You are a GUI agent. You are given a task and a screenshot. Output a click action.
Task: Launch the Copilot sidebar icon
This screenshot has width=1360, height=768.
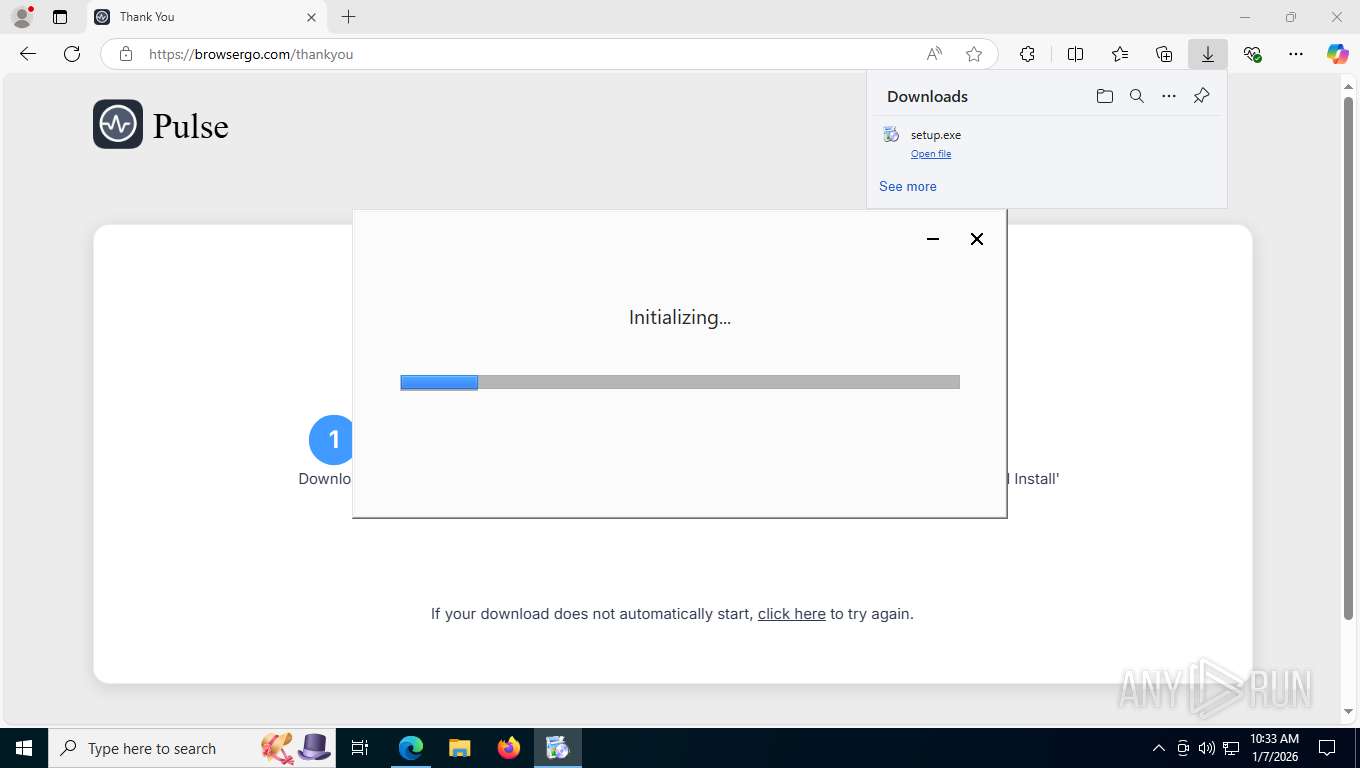point(1338,54)
